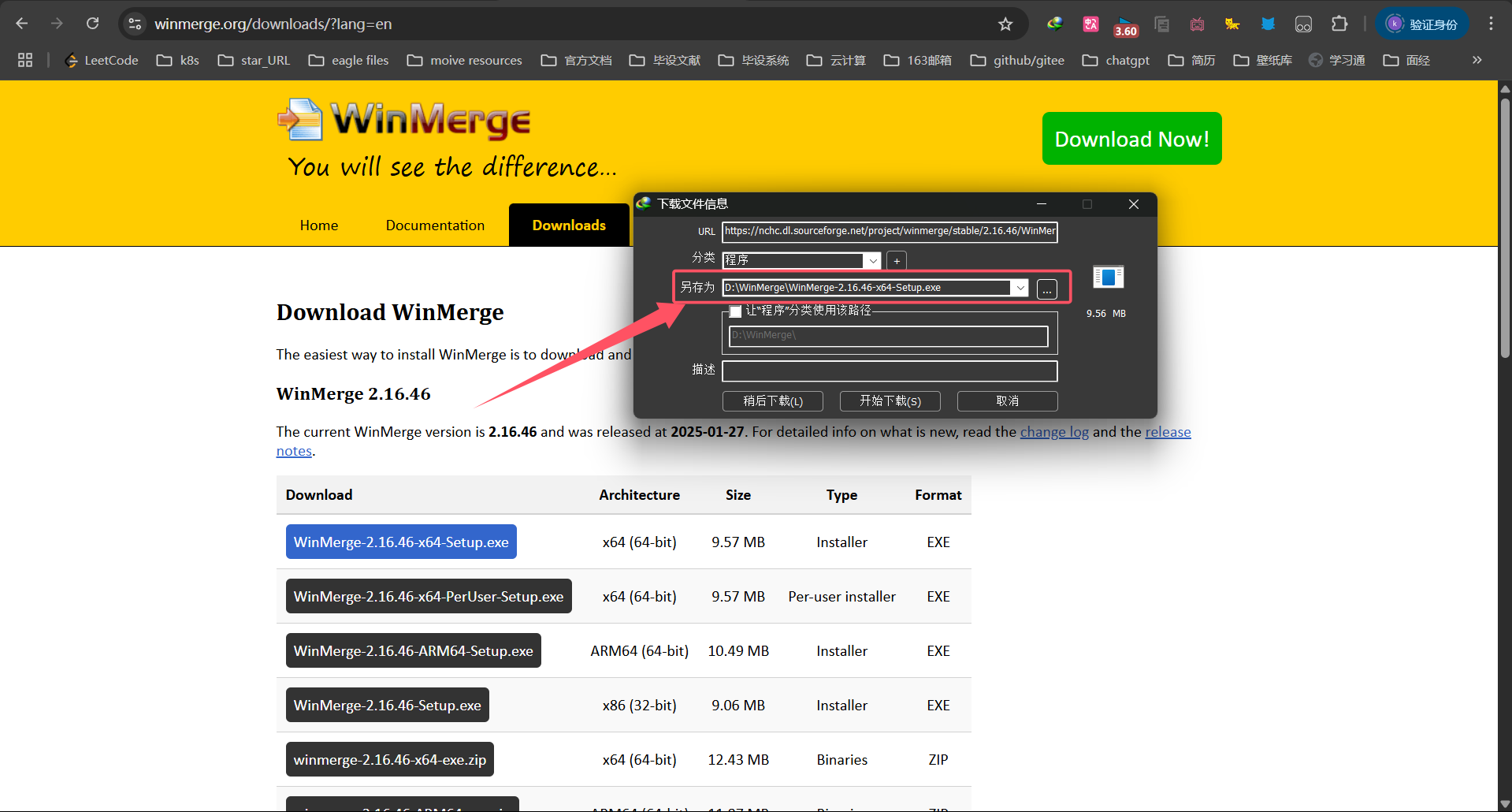Image resolution: width=1512 pixels, height=812 pixels.
Task: Toggle 让"程序"分类使用该路径 checkbox
Action: click(x=735, y=311)
